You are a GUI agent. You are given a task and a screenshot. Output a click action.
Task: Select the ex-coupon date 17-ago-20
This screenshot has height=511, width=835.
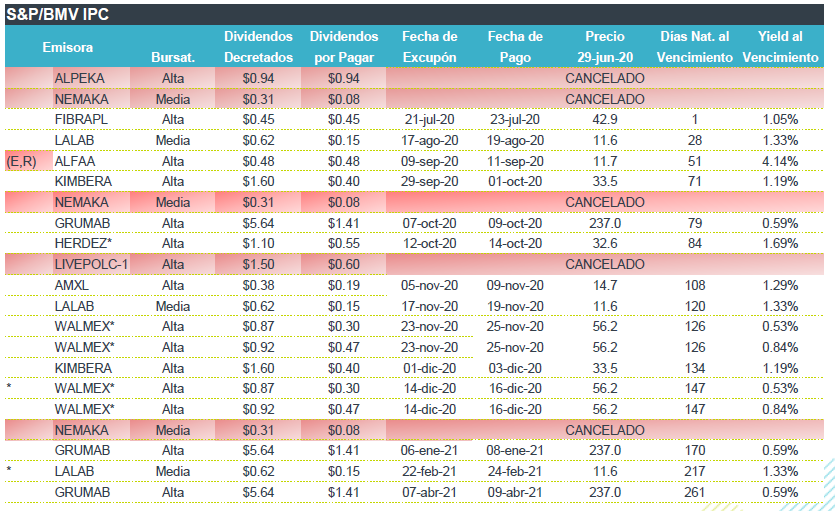(429, 141)
